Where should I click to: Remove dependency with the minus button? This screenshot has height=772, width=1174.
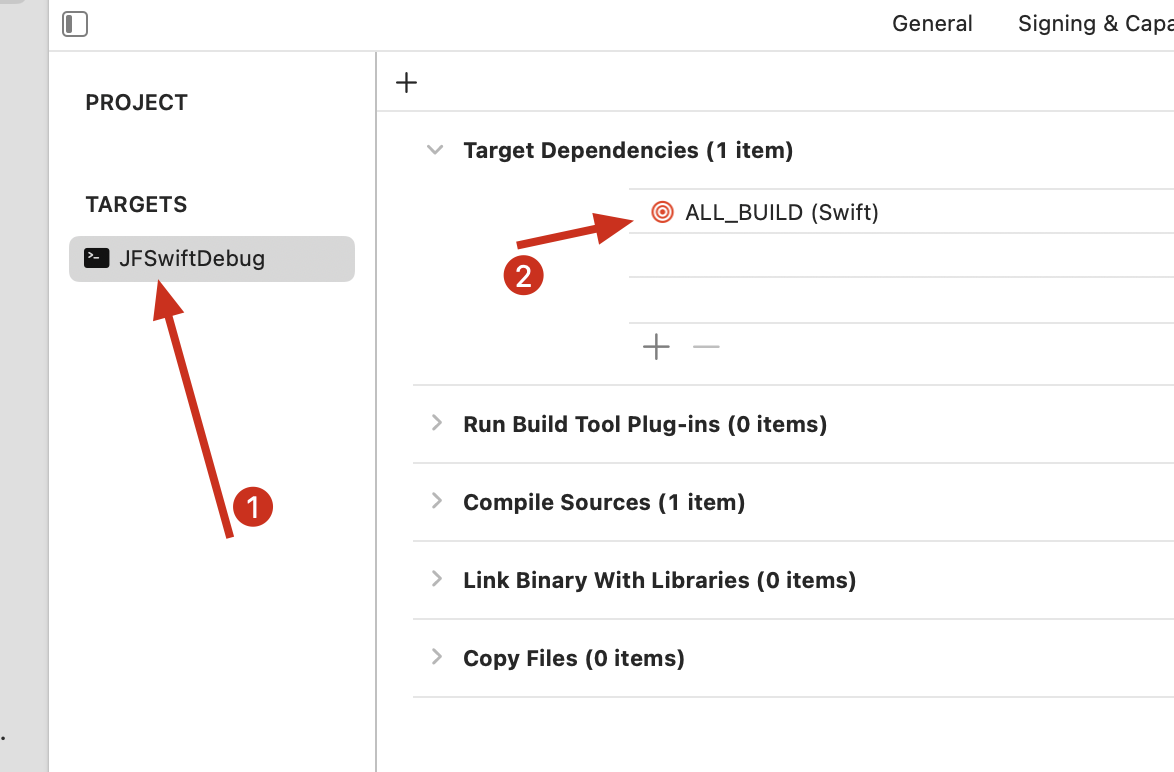tap(706, 347)
